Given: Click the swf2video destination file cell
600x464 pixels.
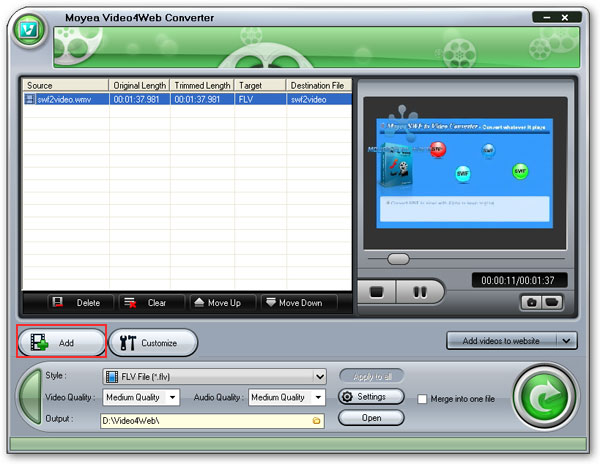Looking at the screenshot, I should coord(319,99).
